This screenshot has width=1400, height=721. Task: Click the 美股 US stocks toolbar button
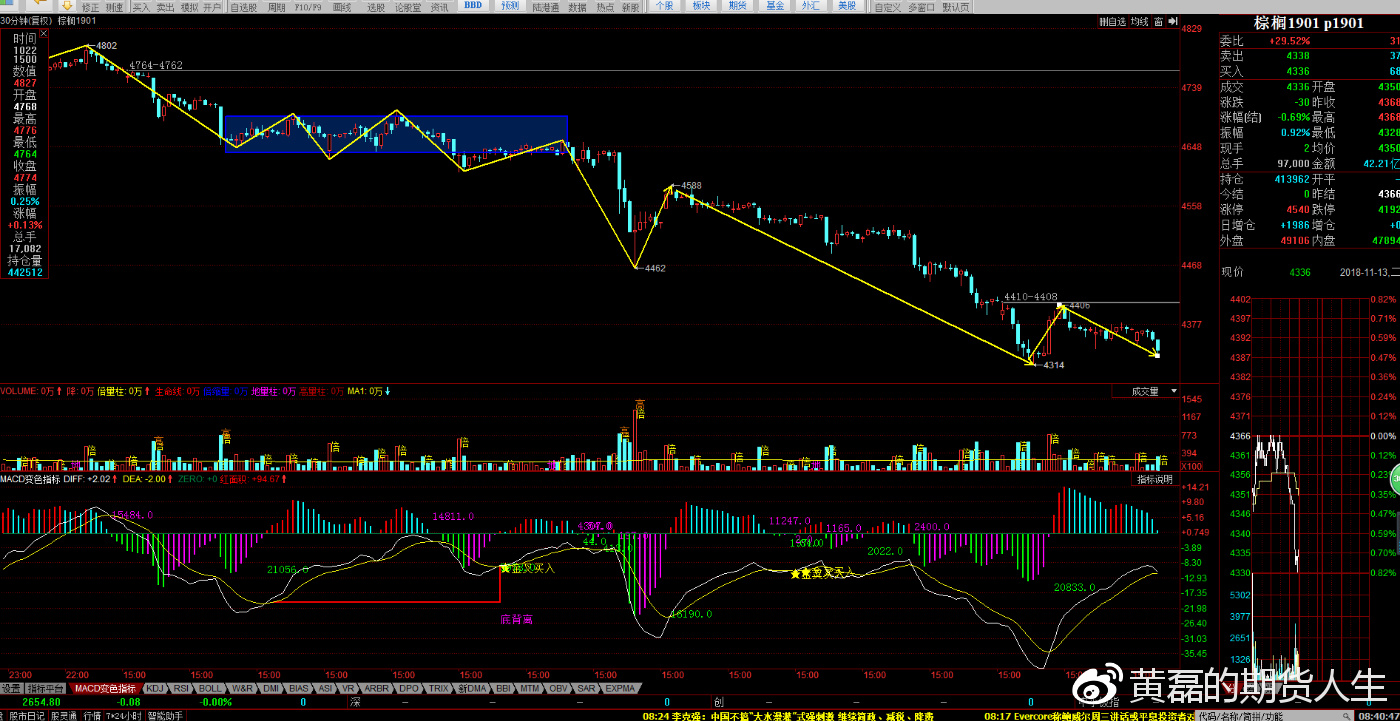pyautogui.click(x=847, y=6)
